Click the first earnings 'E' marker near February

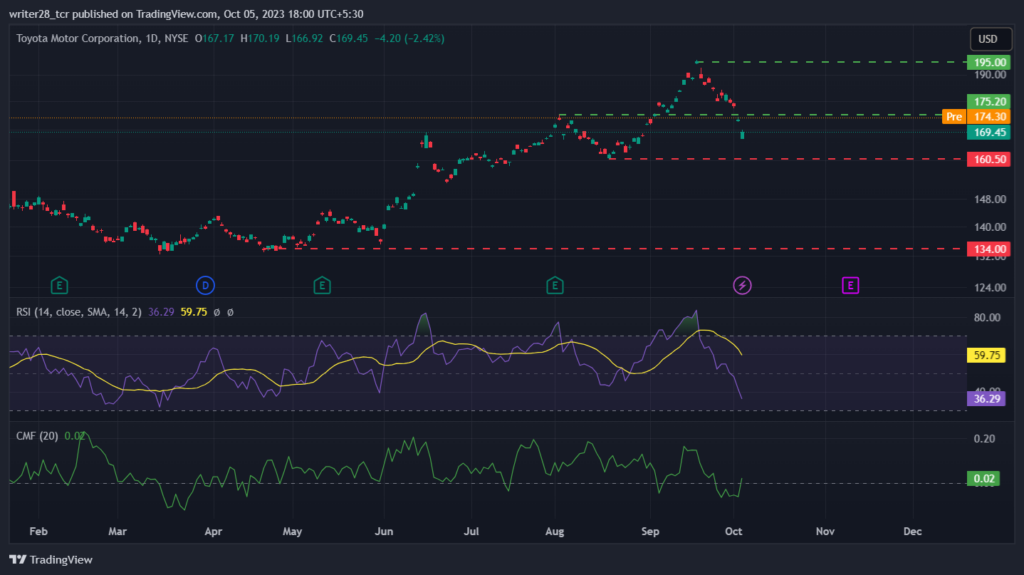point(59,286)
